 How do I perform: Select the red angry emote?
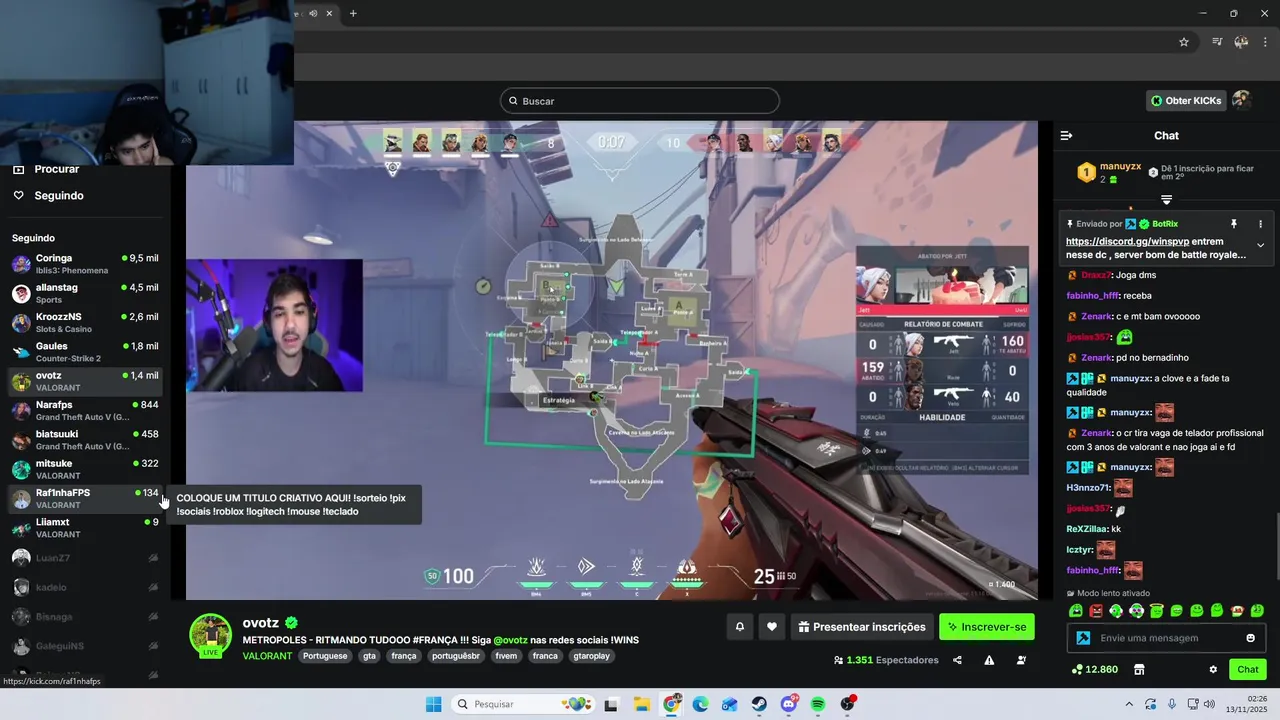coord(1096,611)
